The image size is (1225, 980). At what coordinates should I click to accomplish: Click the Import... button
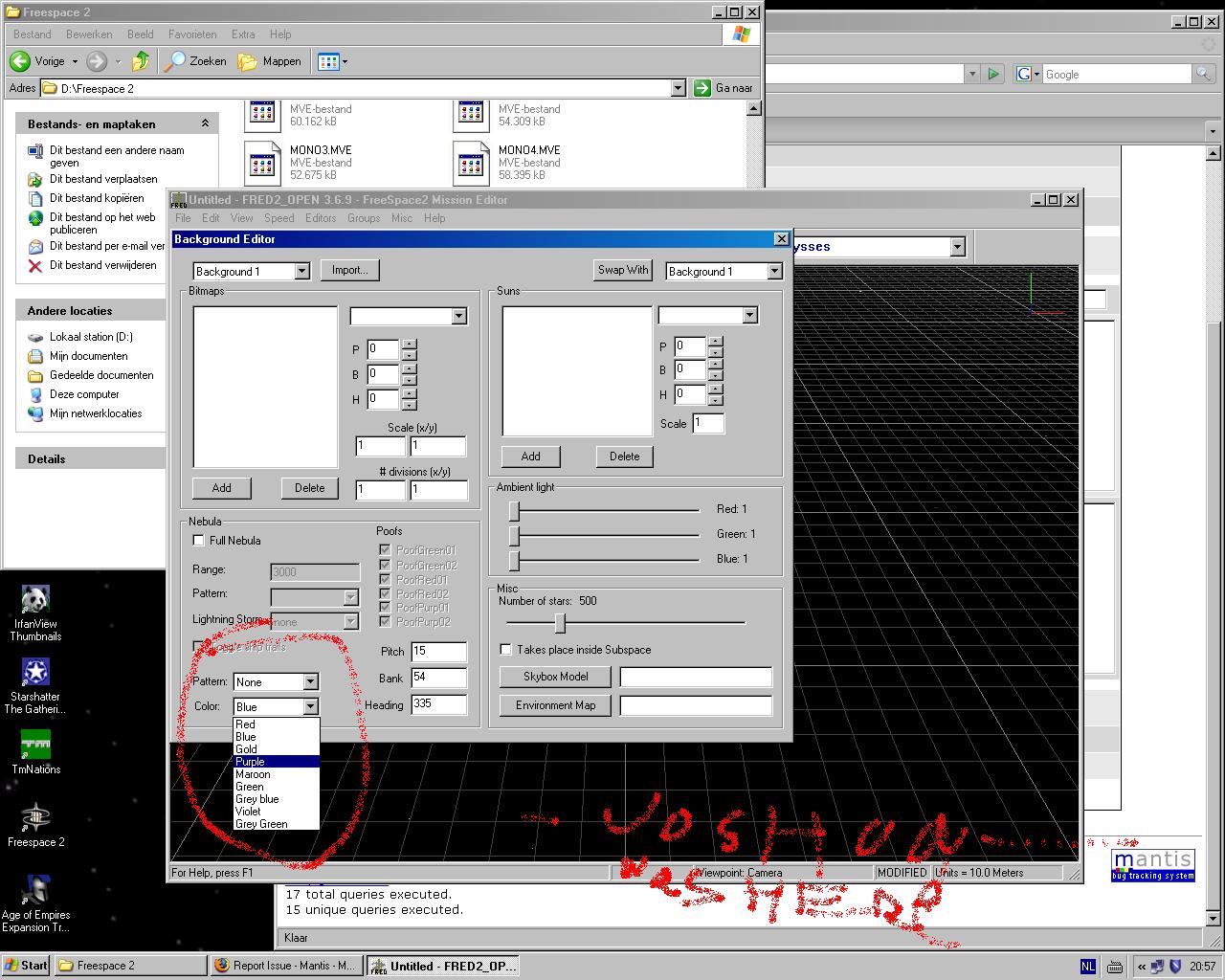349,270
